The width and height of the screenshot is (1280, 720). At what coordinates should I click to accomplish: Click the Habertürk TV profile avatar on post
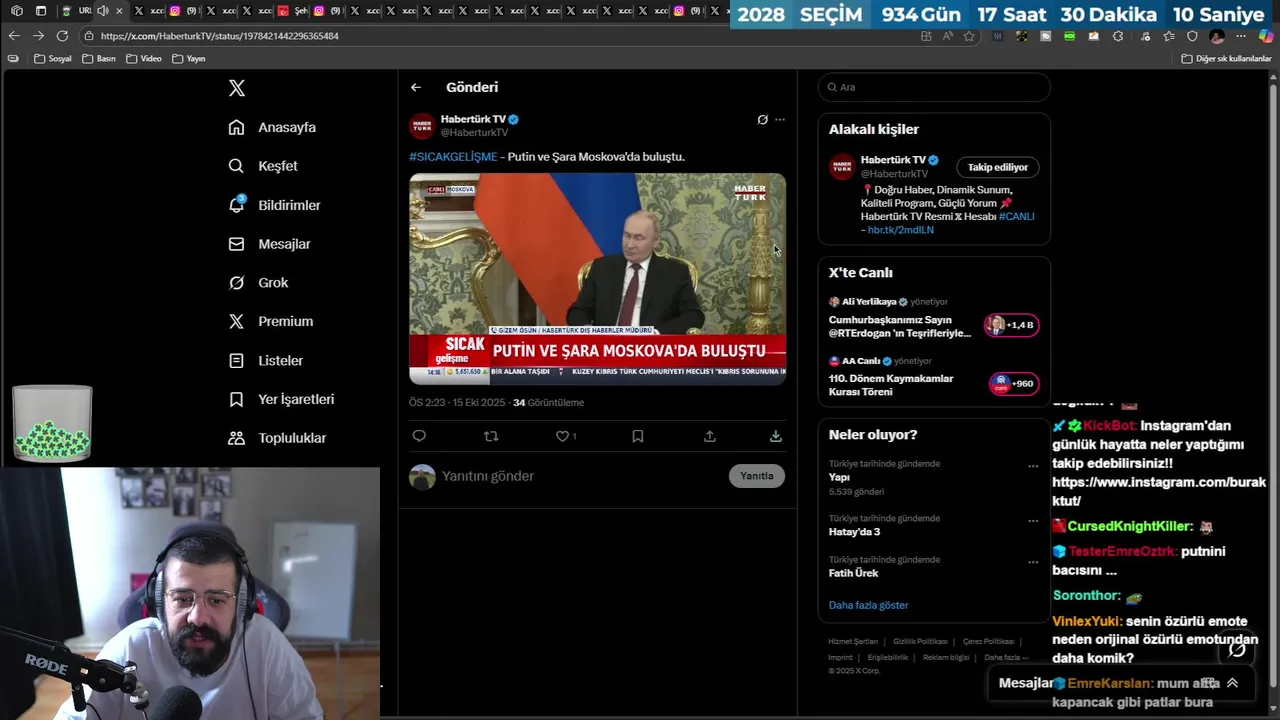[x=422, y=125]
